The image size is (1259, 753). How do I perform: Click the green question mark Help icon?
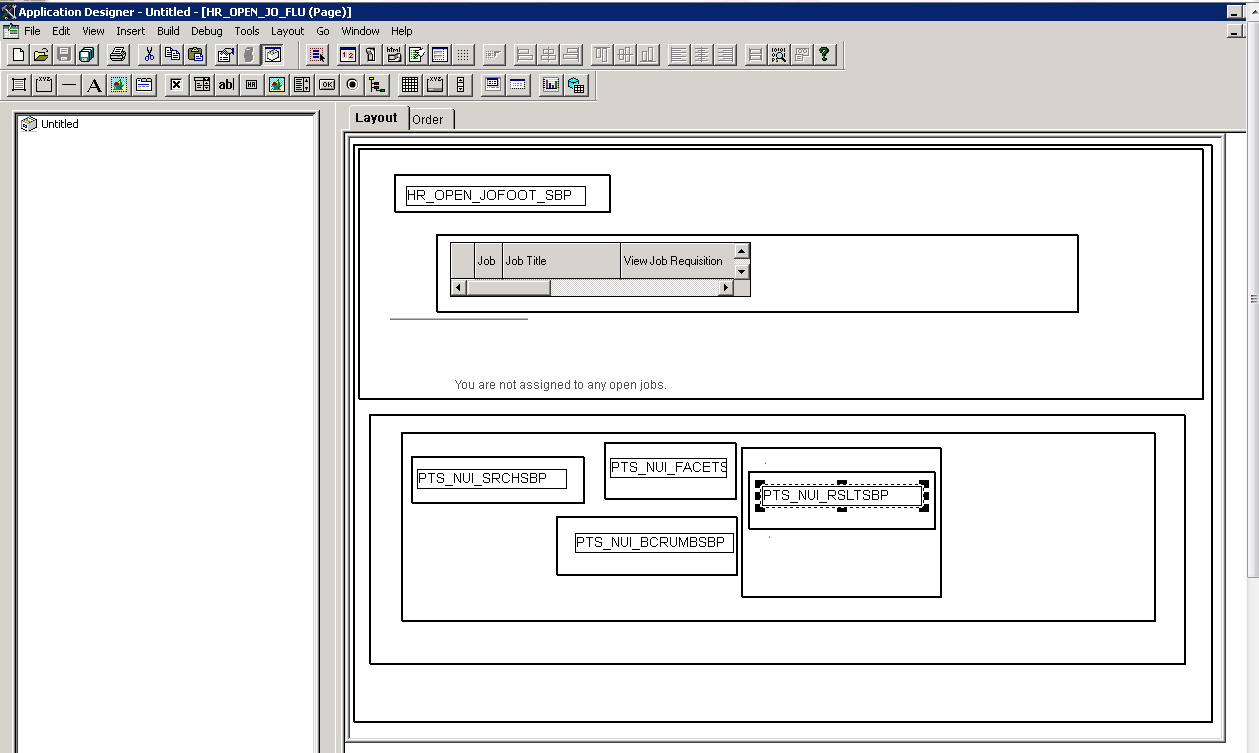tap(825, 54)
